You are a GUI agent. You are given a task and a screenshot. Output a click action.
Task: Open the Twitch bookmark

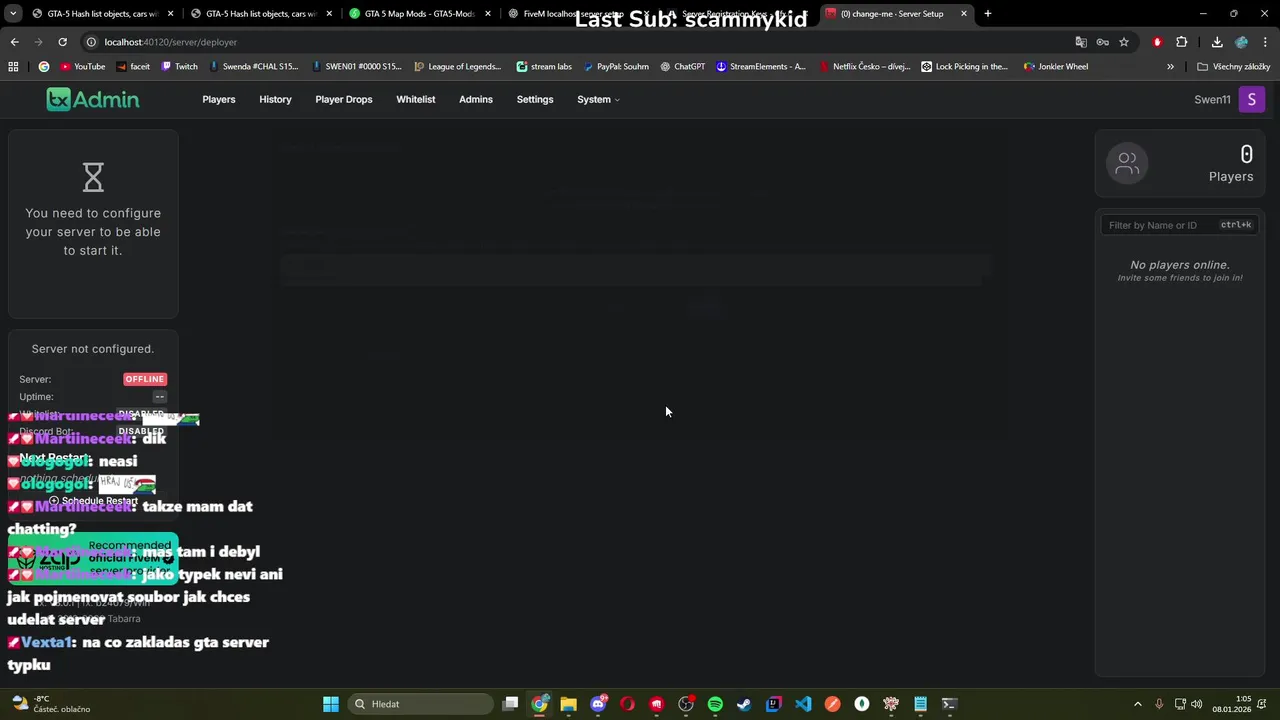pyautogui.click(x=179, y=67)
